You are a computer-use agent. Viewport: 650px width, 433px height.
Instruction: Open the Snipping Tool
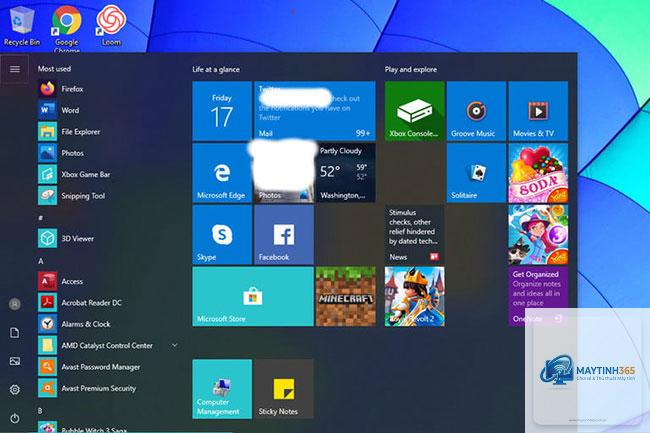(108, 196)
